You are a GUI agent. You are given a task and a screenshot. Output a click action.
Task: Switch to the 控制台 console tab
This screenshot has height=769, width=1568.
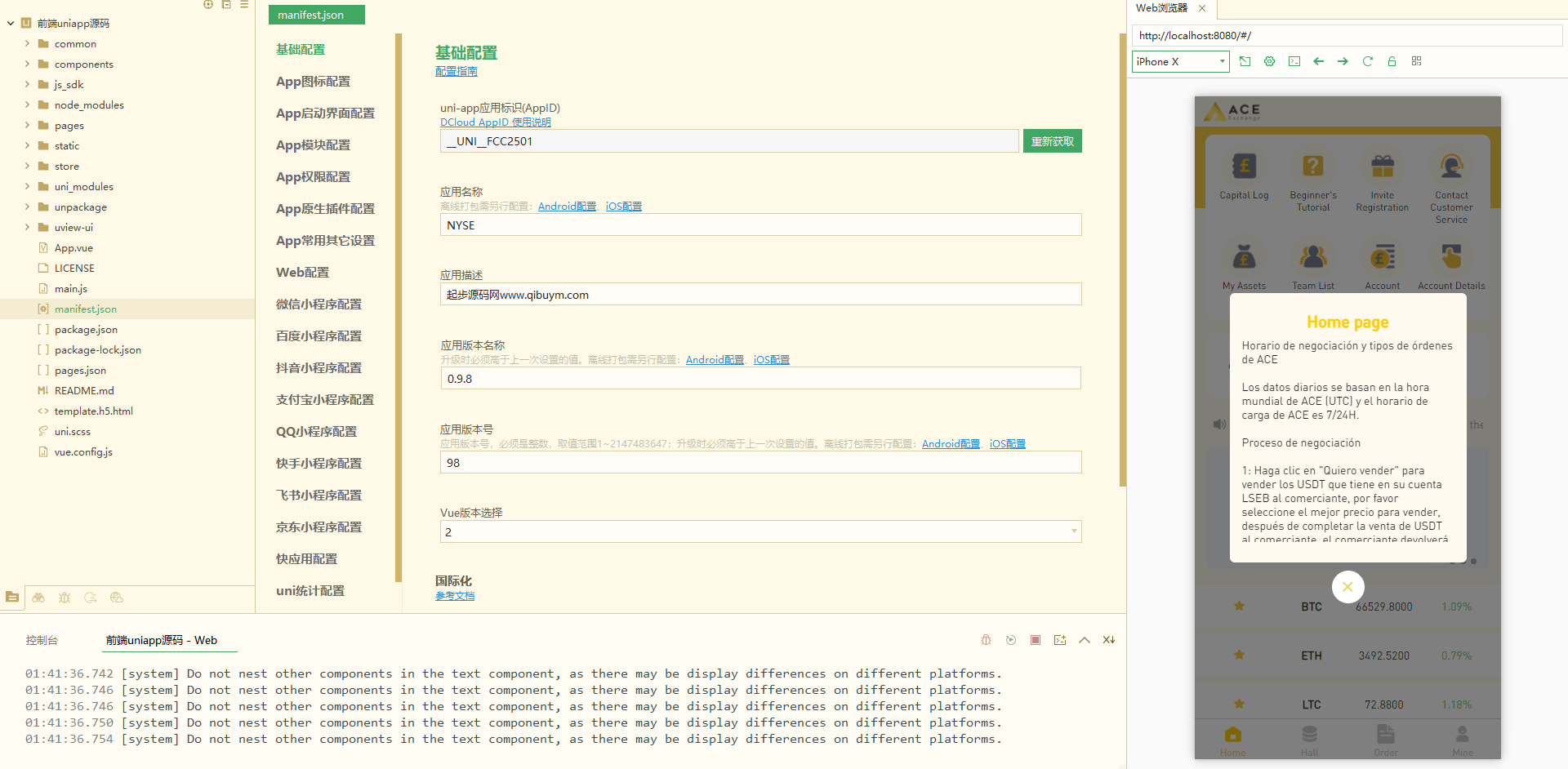pyautogui.click(x=42, y=640)
